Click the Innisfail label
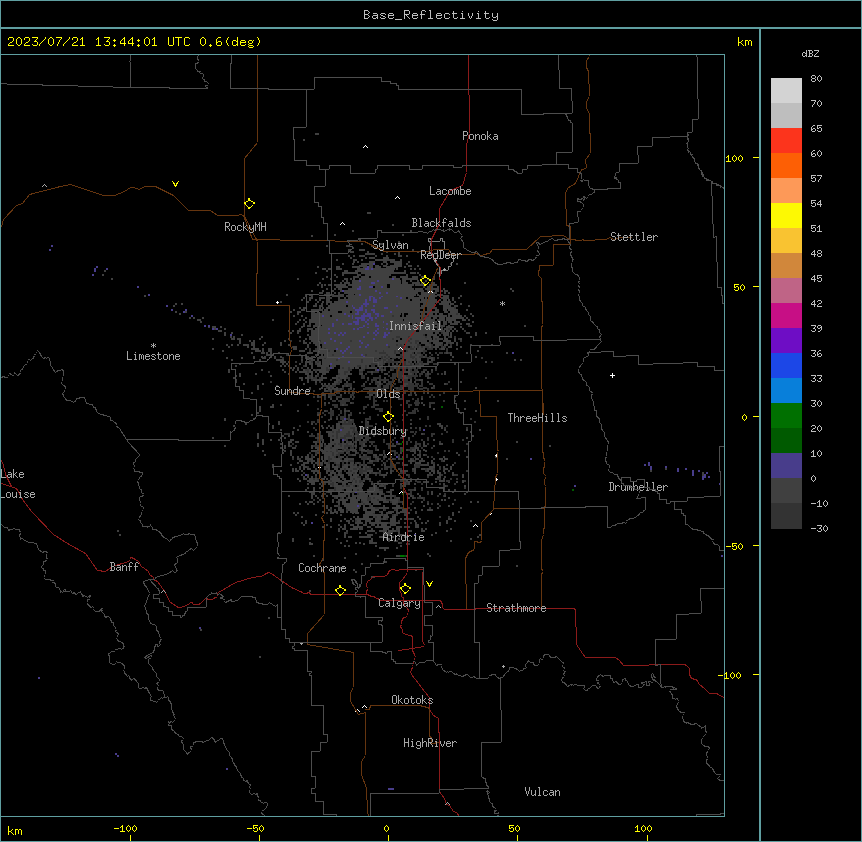Image resolution: width=862 pixels, height=842 pixels. 416,326
